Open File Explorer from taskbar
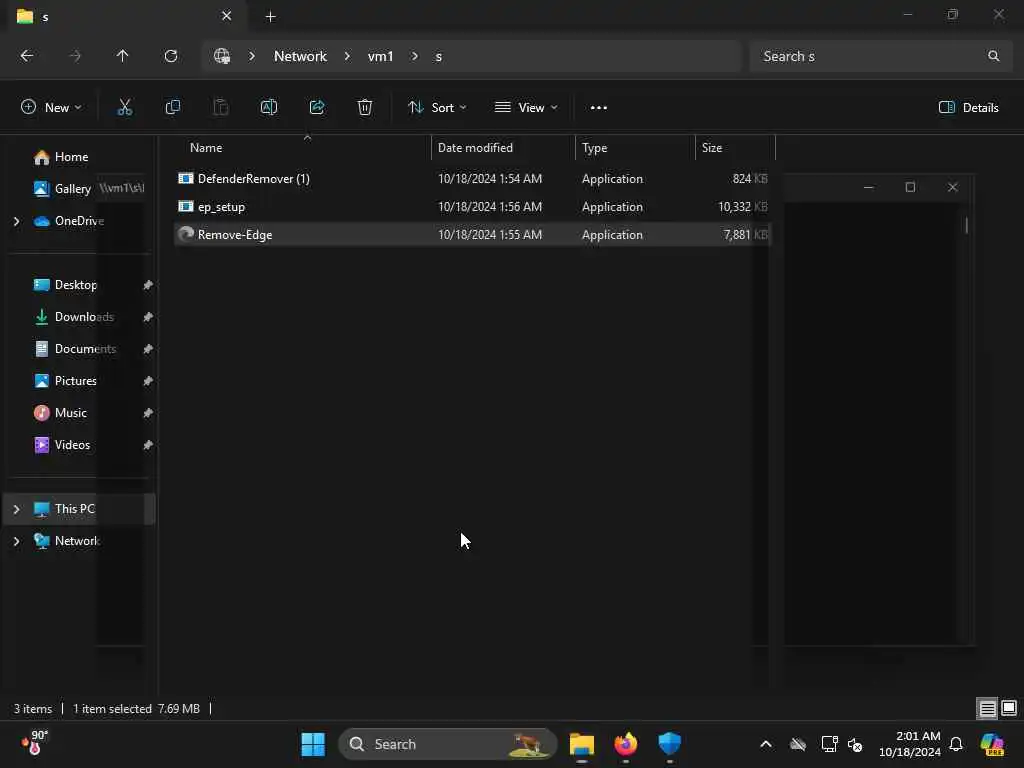Image resolution: width=1024 pixels, height=768 pixels. click(x=581, y=744)
